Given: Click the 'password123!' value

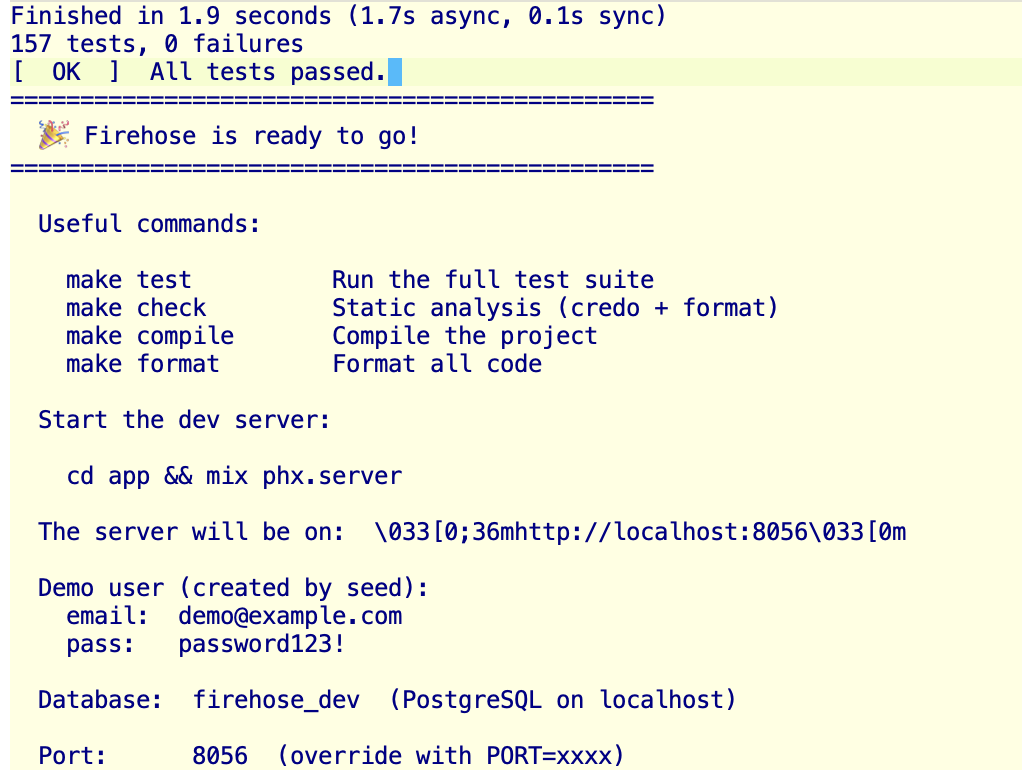Looking at the screenshot, I should pos(261,644).
